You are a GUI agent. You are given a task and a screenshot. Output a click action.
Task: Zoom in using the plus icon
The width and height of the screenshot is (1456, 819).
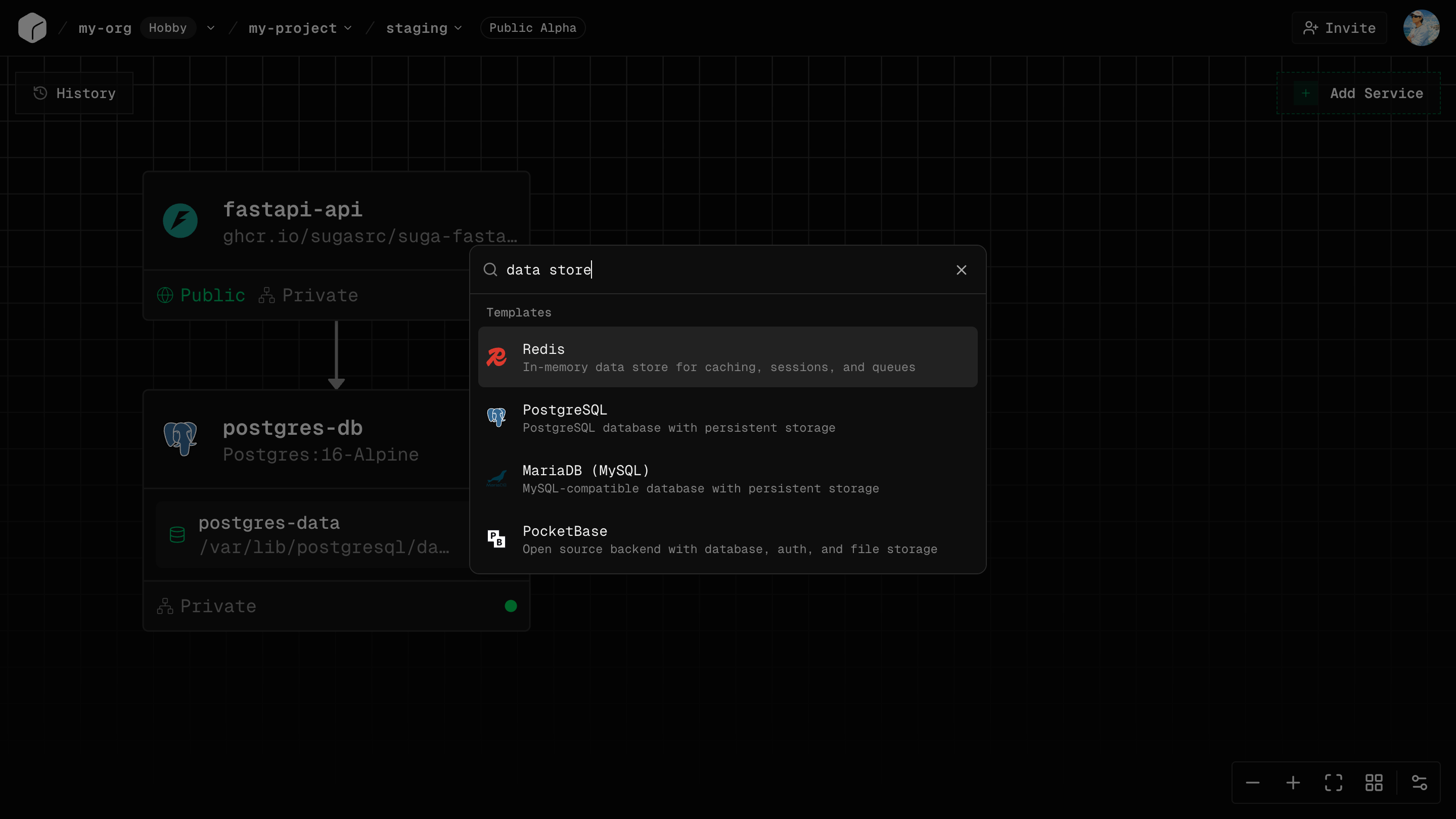tap(1293, 783)
